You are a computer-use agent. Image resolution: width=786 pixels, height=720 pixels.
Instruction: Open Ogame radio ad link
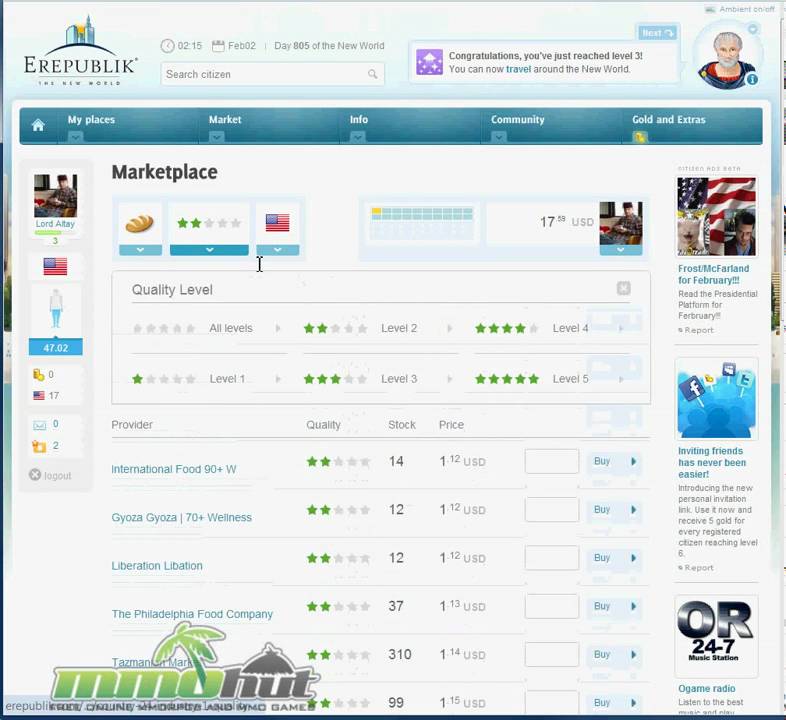click(x=706, y=688)
